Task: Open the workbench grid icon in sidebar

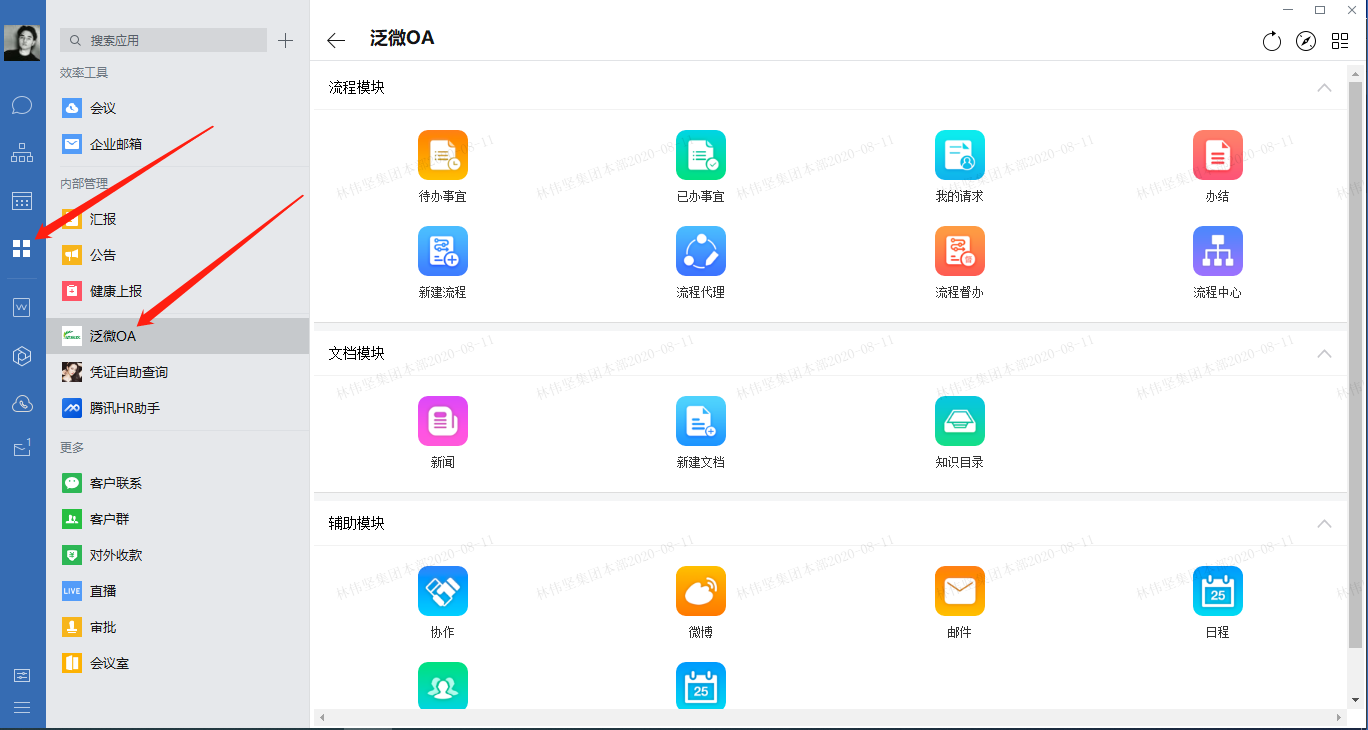Action: coord(22,249)
